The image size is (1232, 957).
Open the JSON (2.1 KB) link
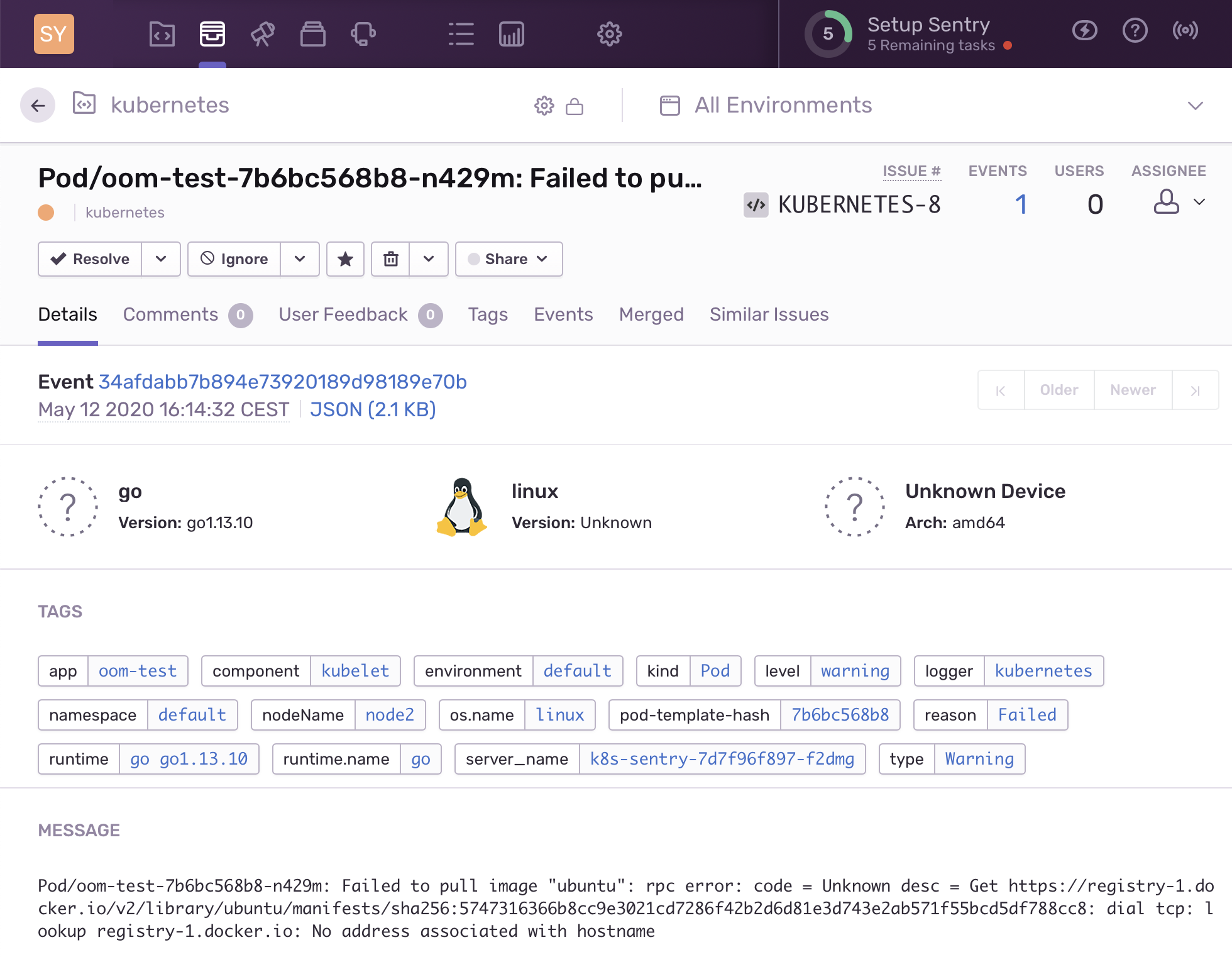click(373, 409)
